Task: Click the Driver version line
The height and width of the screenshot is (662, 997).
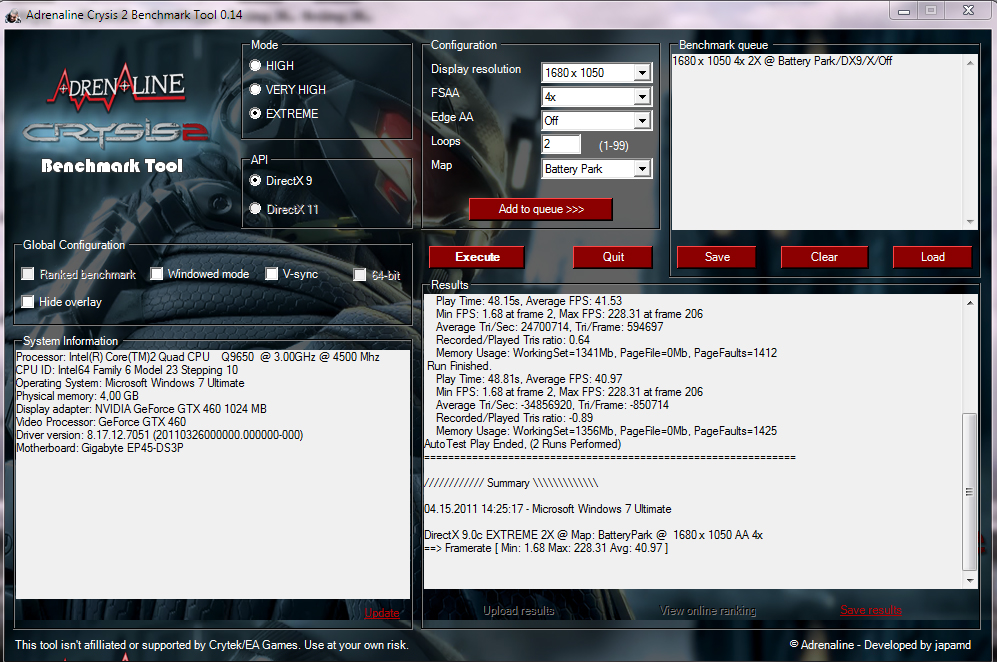Action: point(160,435)
